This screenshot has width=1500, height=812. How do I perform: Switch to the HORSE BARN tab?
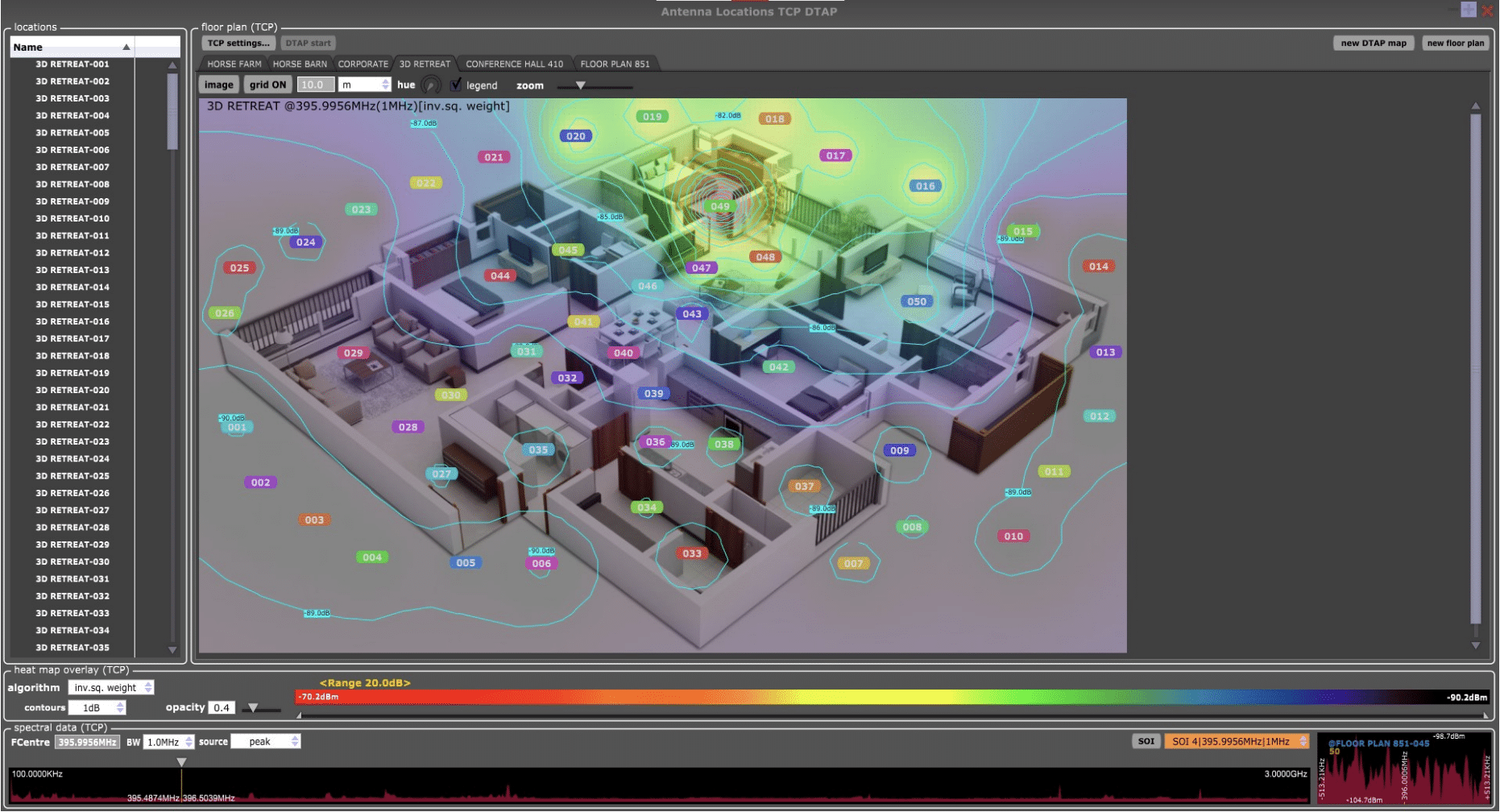300,64
